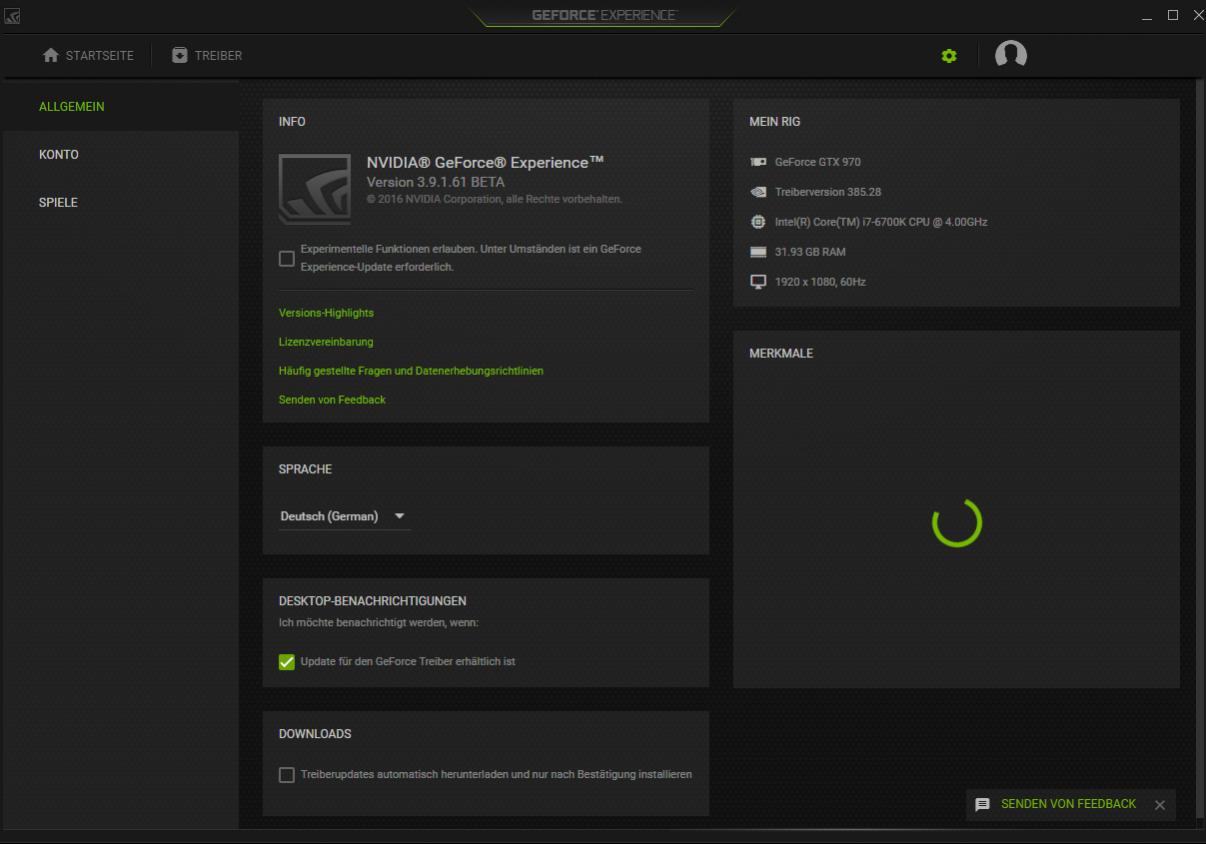
Task: Open the user account avatar
Action: [x=1011, y=55]
